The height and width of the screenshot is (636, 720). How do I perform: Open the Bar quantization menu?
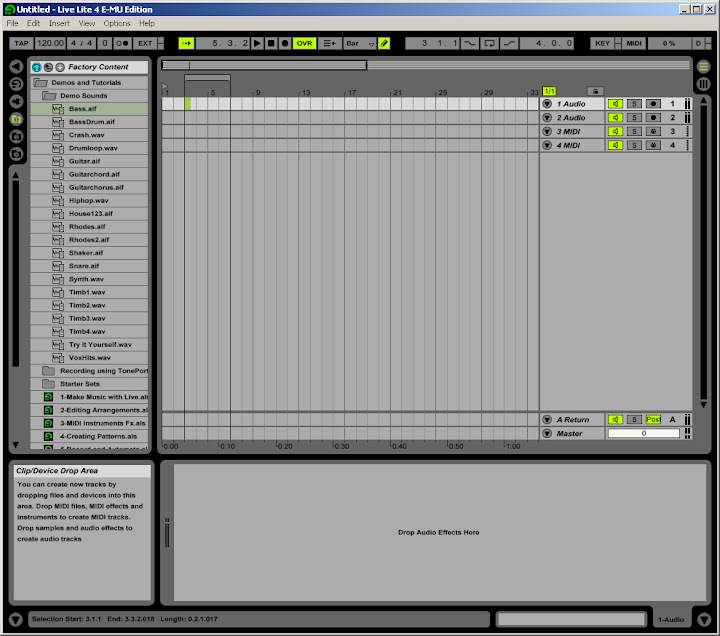(x=360, y=43)
